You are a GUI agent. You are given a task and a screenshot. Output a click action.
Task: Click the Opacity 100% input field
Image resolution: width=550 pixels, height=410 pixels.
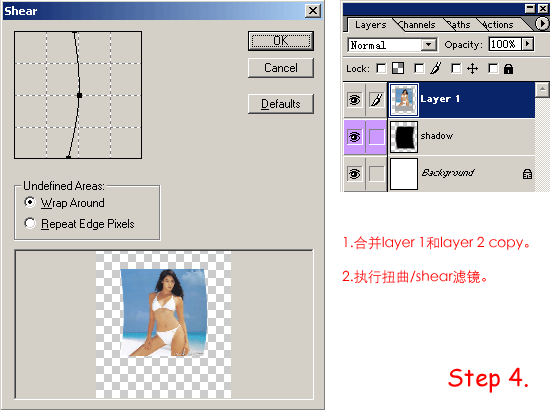coord(504,45)
